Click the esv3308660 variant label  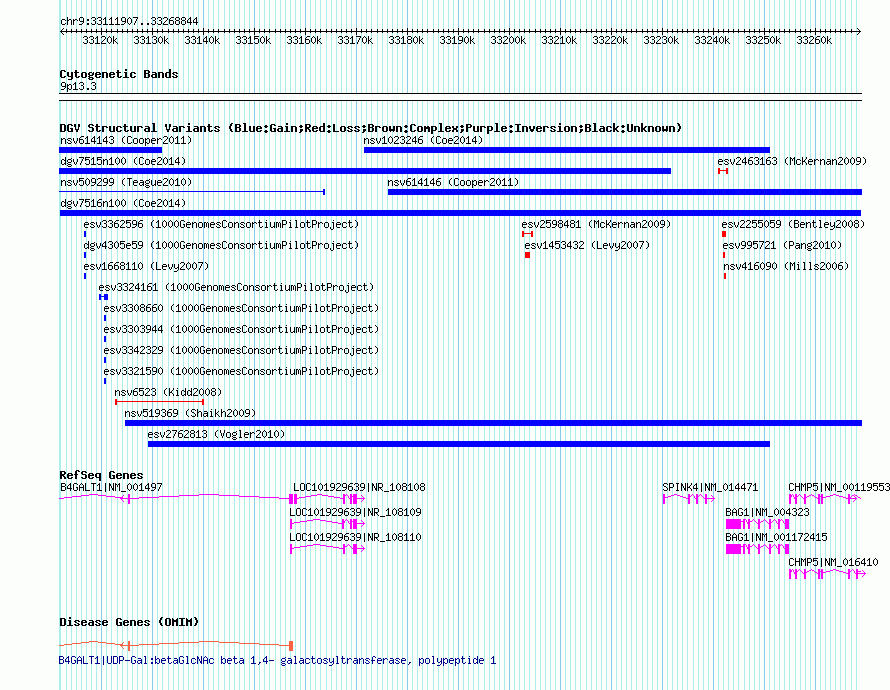pyautogui.click(x=241, y=308)
